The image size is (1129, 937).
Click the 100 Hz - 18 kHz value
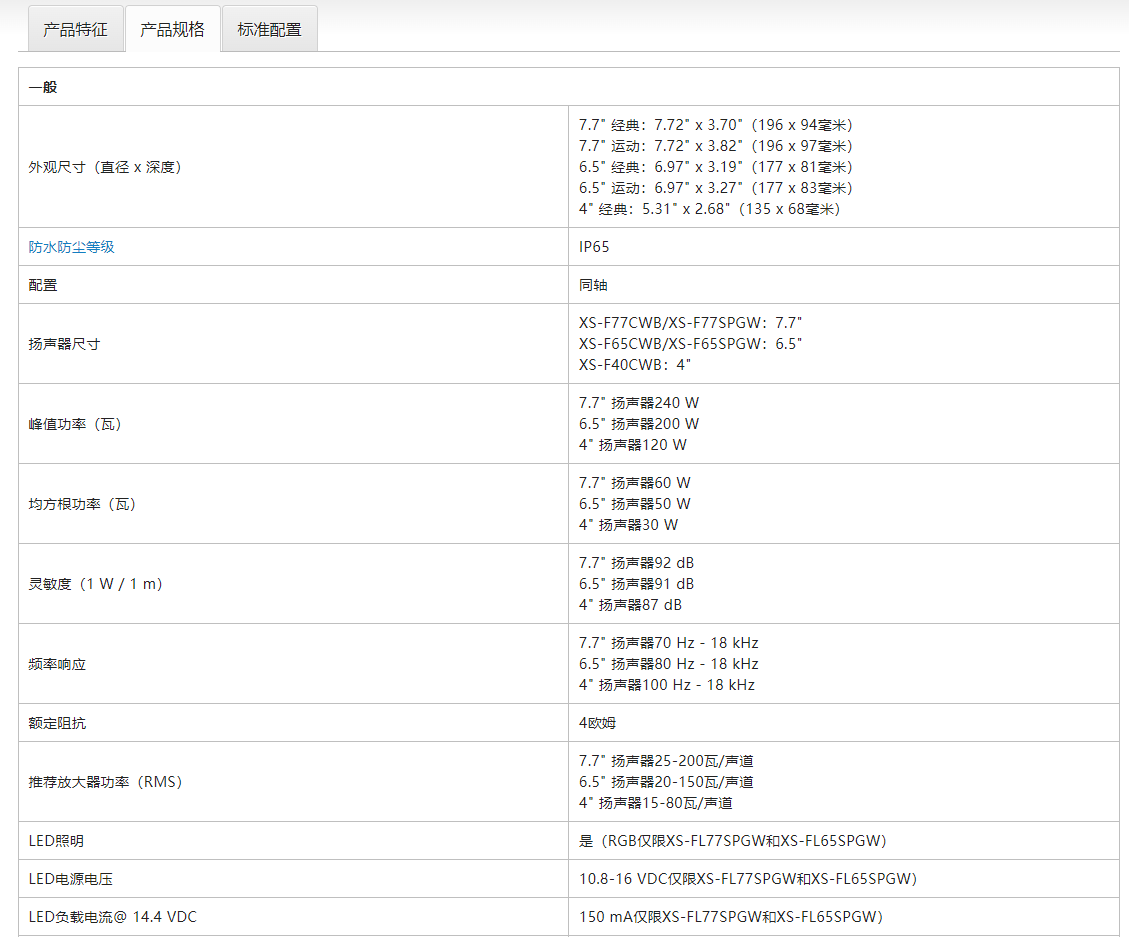click(x=698, y=685)
